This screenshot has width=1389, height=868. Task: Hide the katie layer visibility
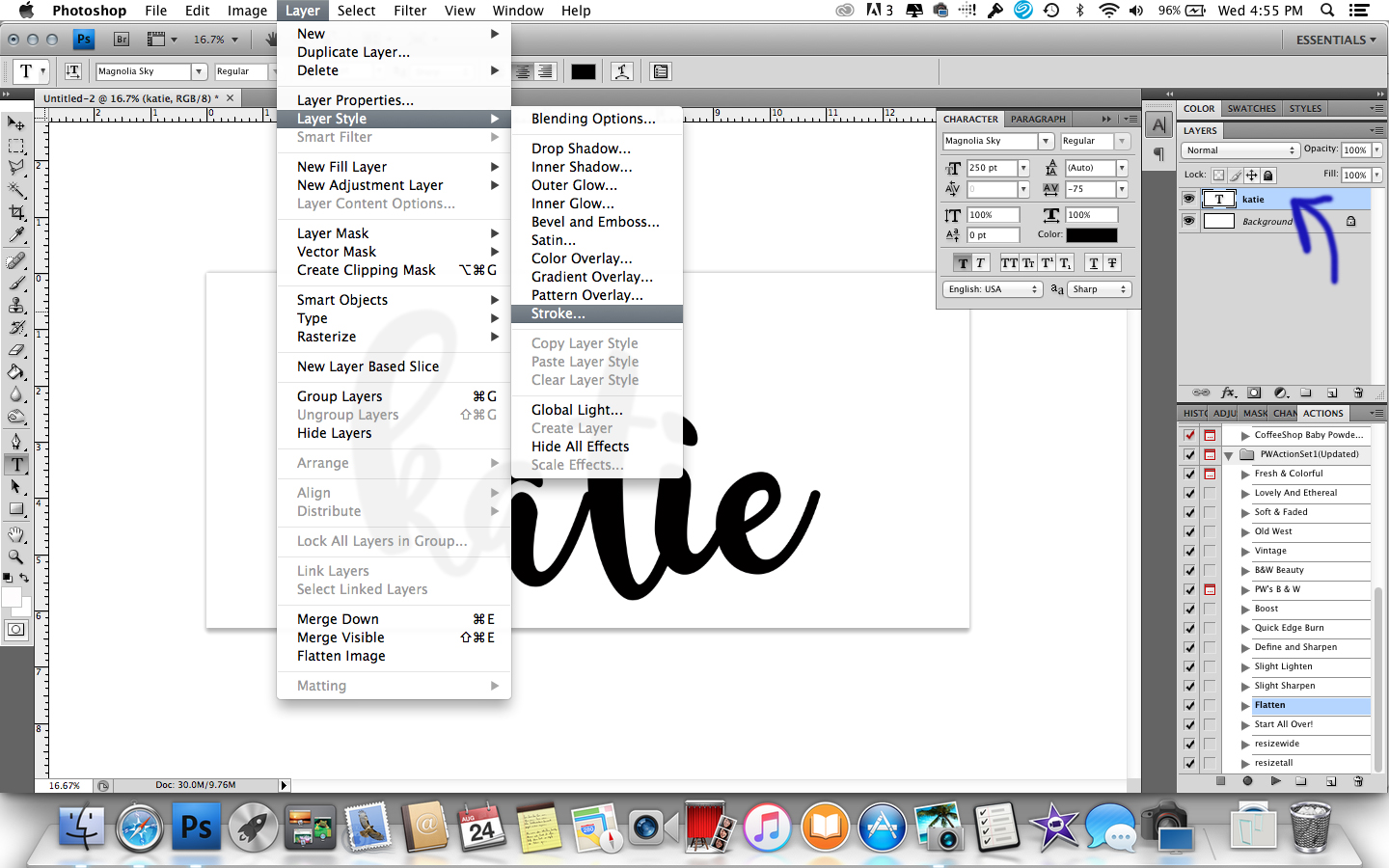[1188, 199]
